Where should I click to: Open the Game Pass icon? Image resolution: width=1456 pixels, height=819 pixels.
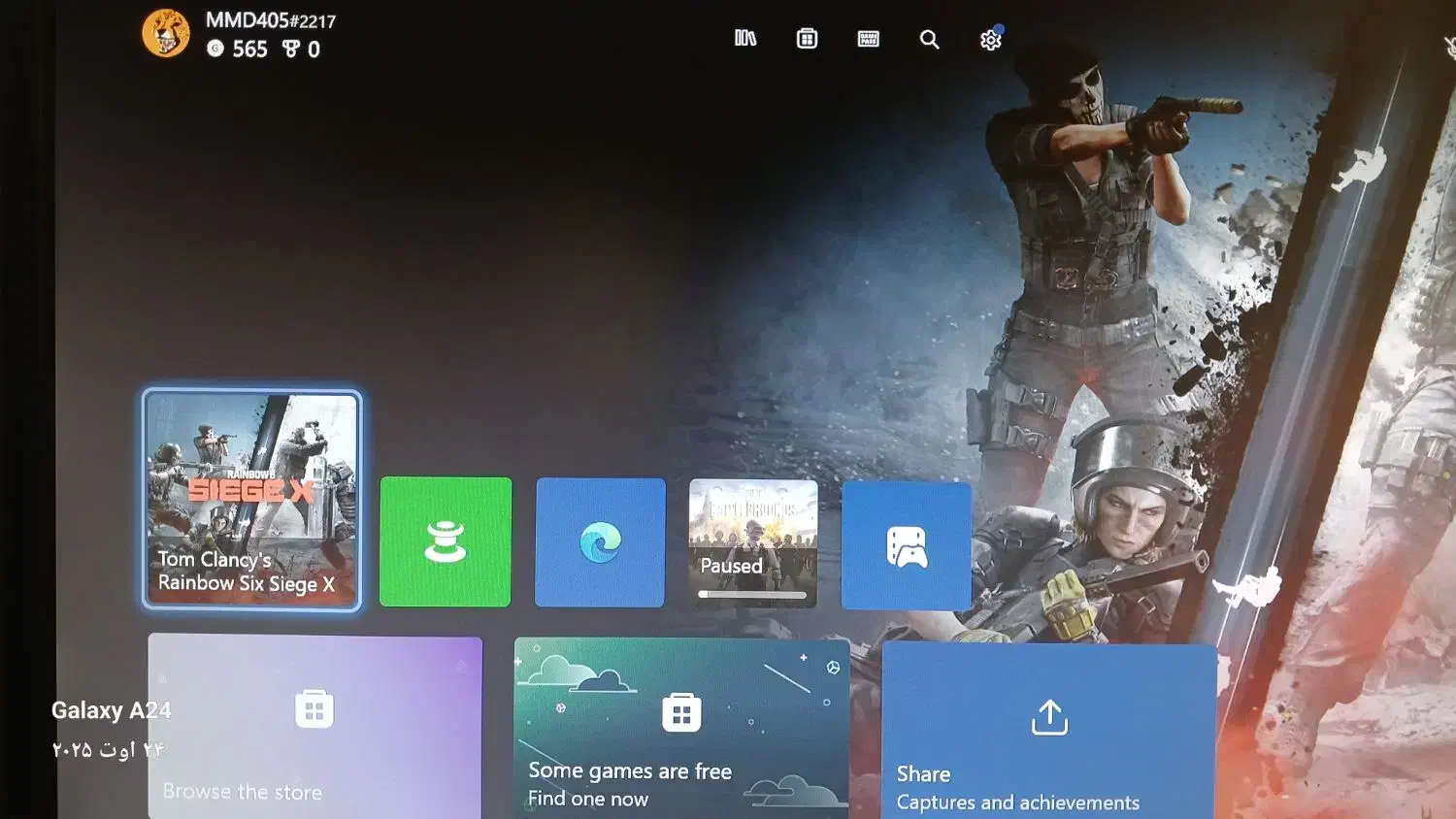pyautogui.click(x=868, y=39)
